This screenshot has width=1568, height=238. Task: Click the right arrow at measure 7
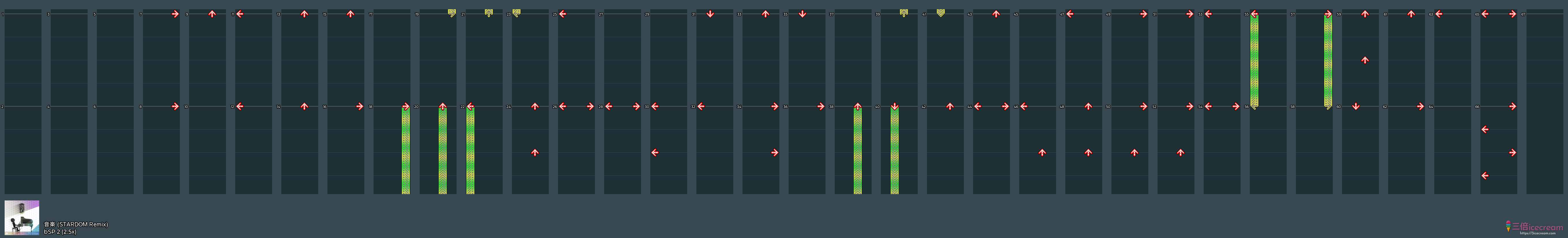[x=175, y=14]
